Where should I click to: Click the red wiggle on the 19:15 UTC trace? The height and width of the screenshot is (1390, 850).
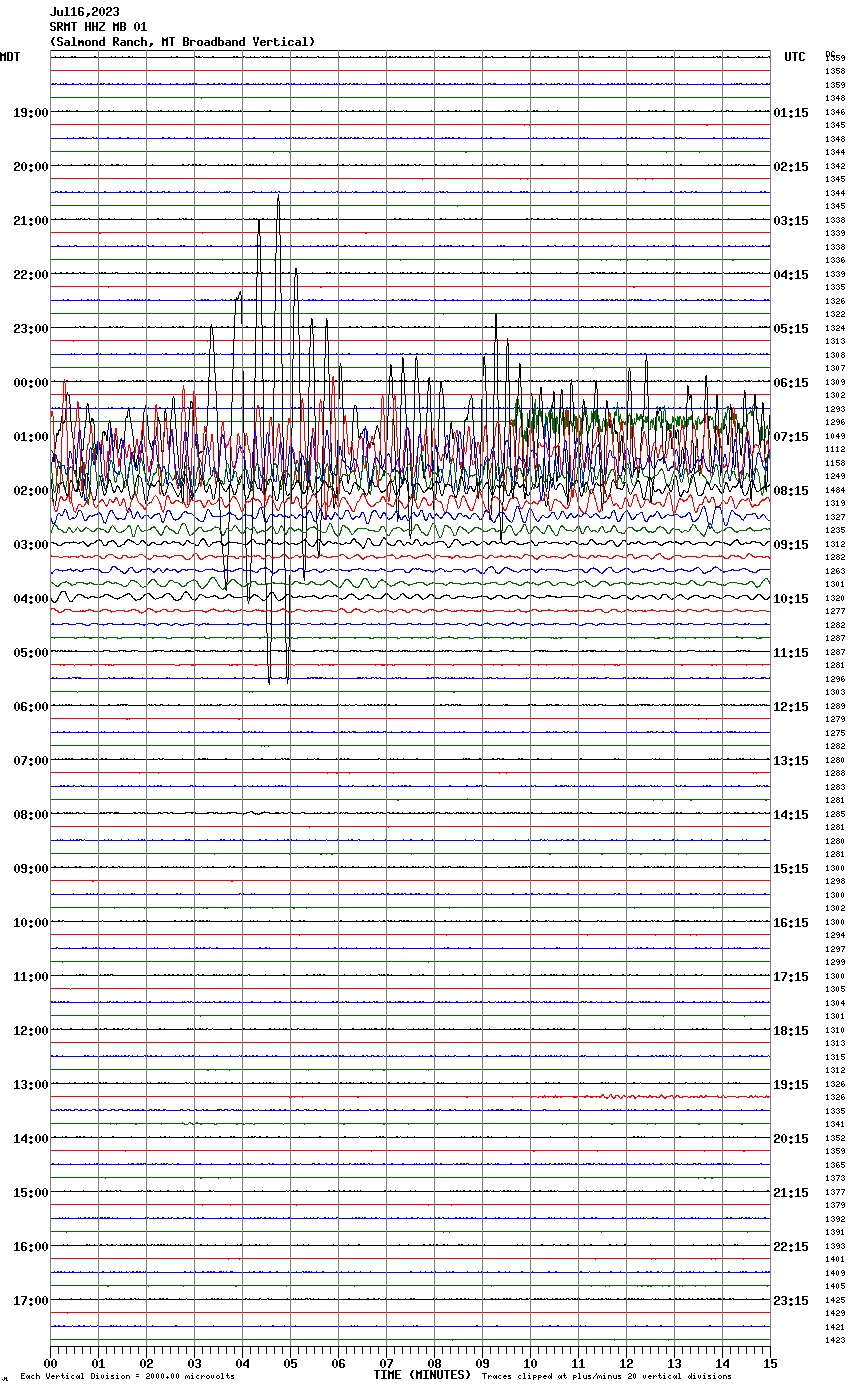coord(620,1097)
